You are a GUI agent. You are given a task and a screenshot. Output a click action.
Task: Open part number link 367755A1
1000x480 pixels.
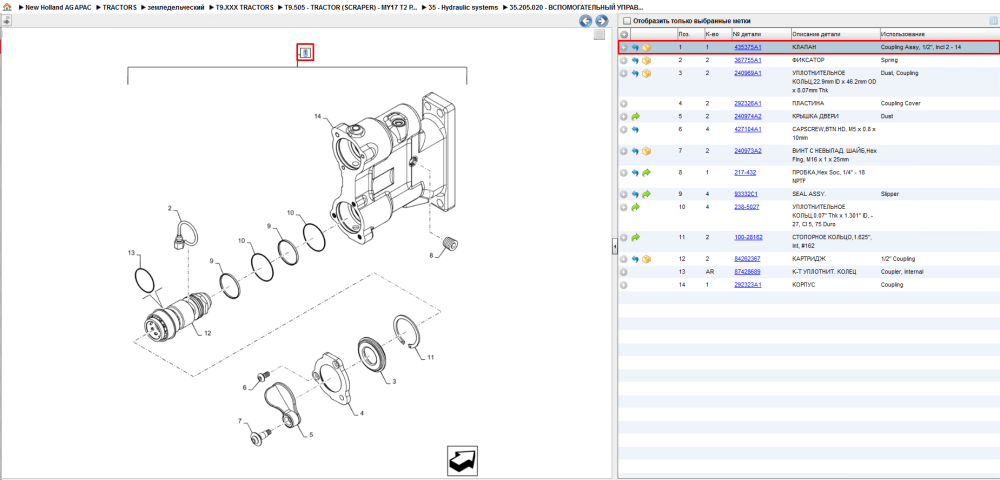click(748, 60)
